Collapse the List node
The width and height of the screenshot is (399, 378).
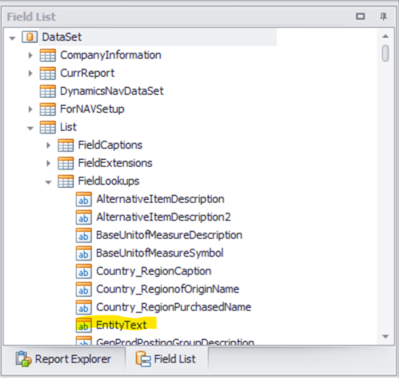(30, 128)
